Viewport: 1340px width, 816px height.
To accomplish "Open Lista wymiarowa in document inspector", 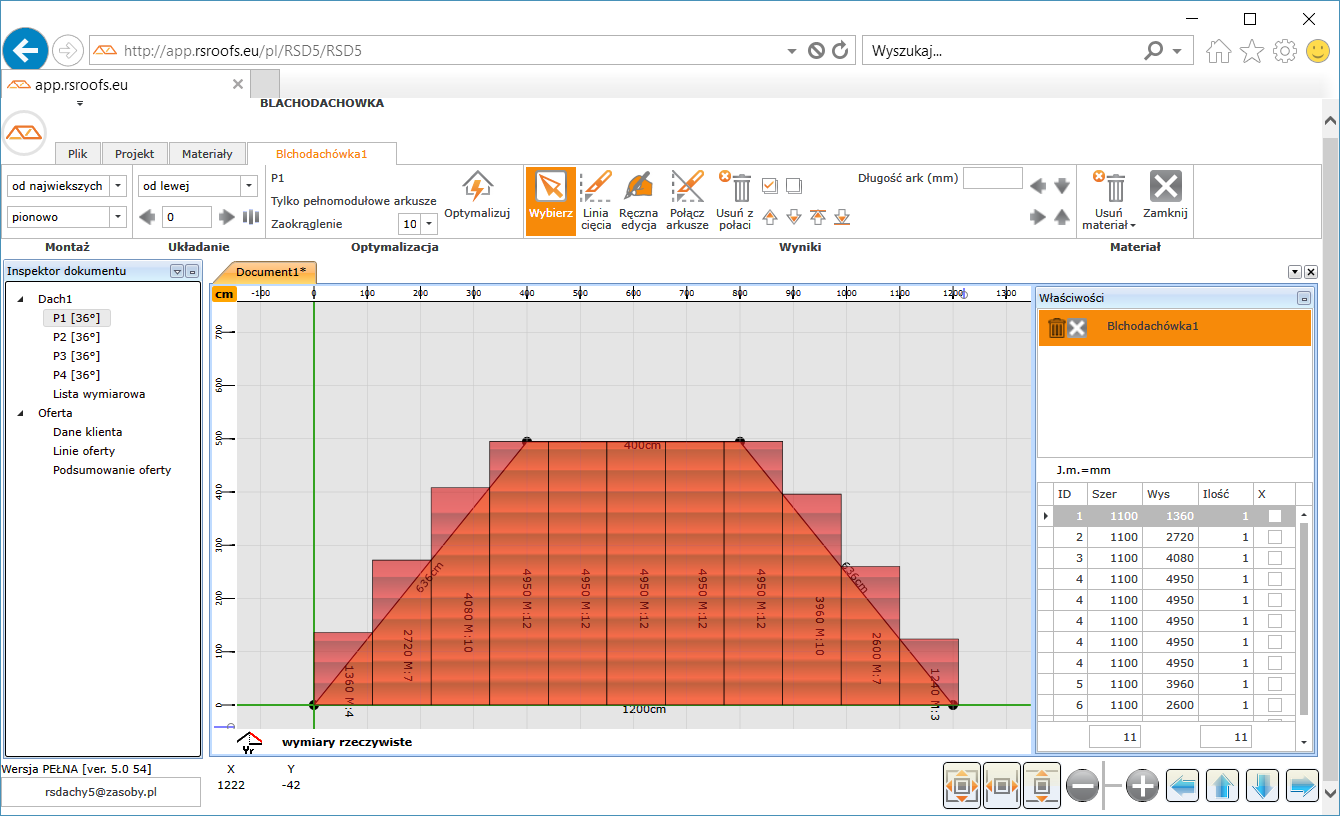I will [99, 394].
